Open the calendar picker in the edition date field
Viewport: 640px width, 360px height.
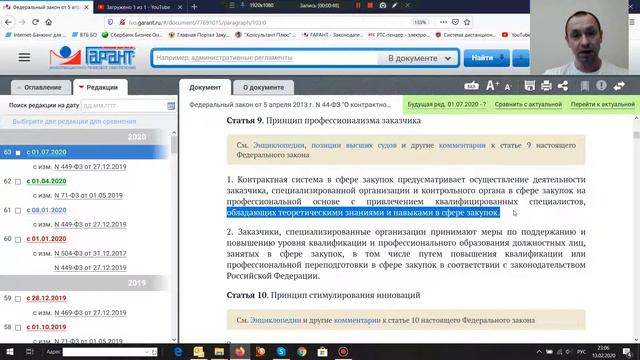(171, 106)
